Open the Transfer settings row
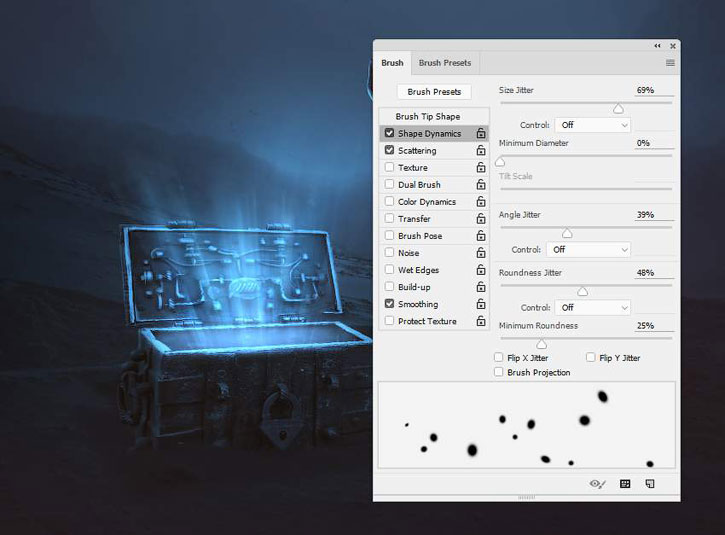The height and width of the screenshot is (535, 725). pos(434,218)
